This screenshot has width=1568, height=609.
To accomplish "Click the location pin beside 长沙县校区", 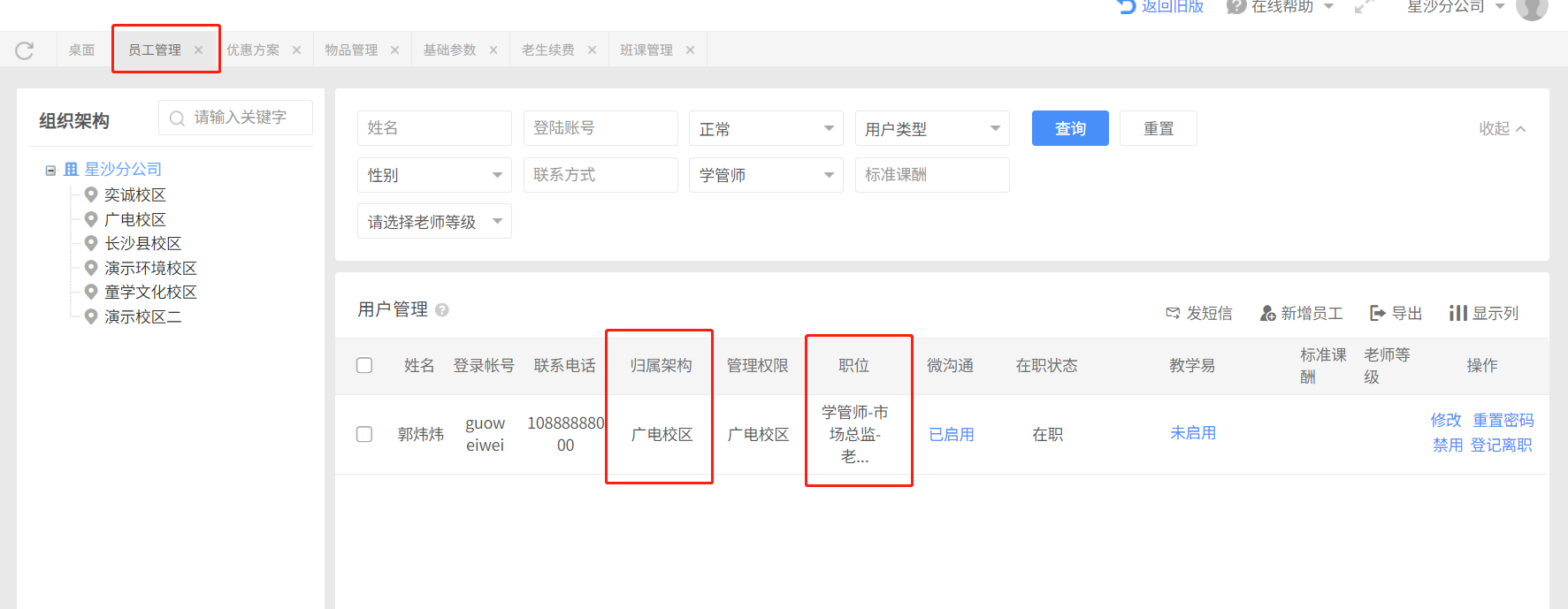I will pyautogui.click(x=90, y=243).
